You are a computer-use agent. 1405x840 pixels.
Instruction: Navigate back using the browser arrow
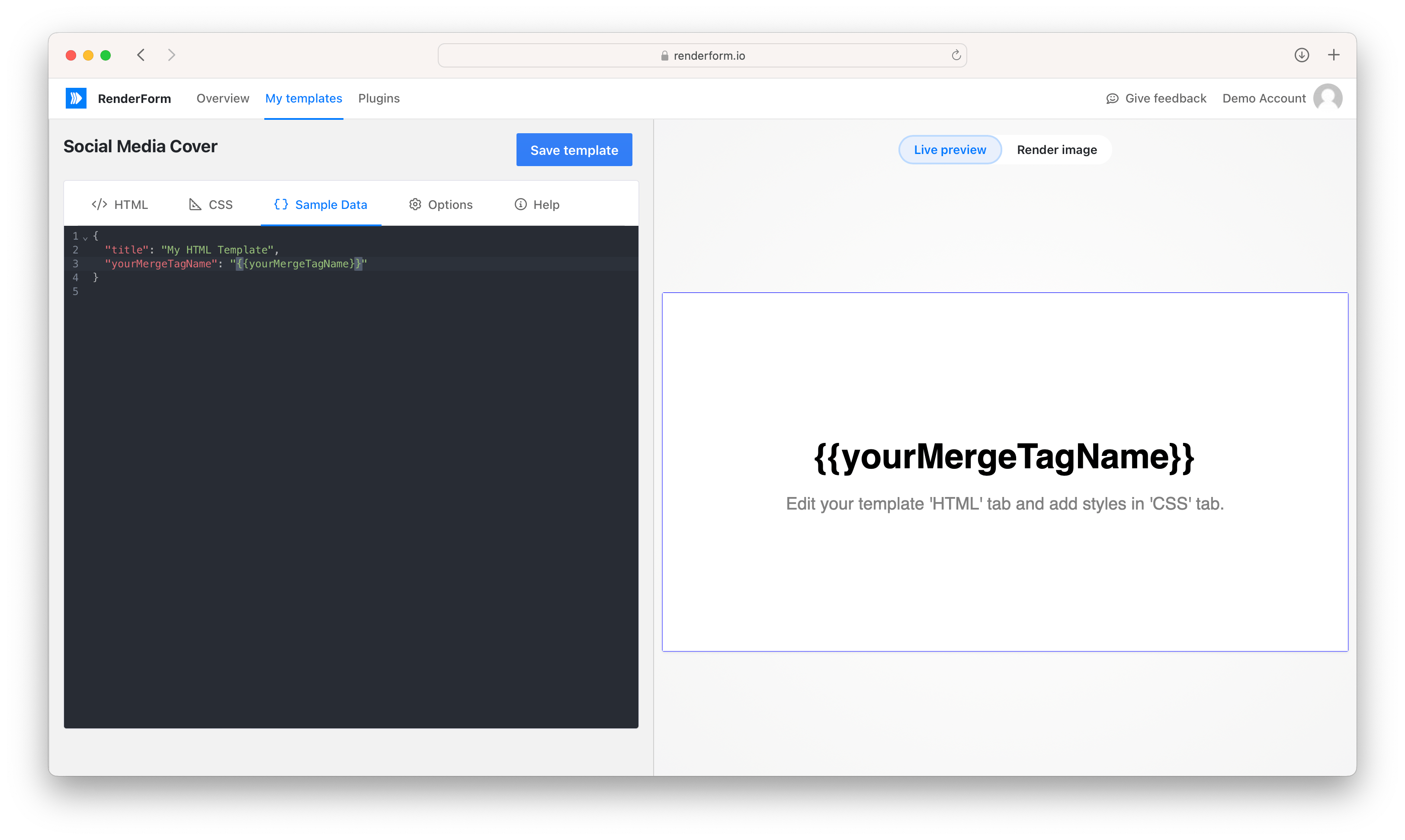pos(141,55)
